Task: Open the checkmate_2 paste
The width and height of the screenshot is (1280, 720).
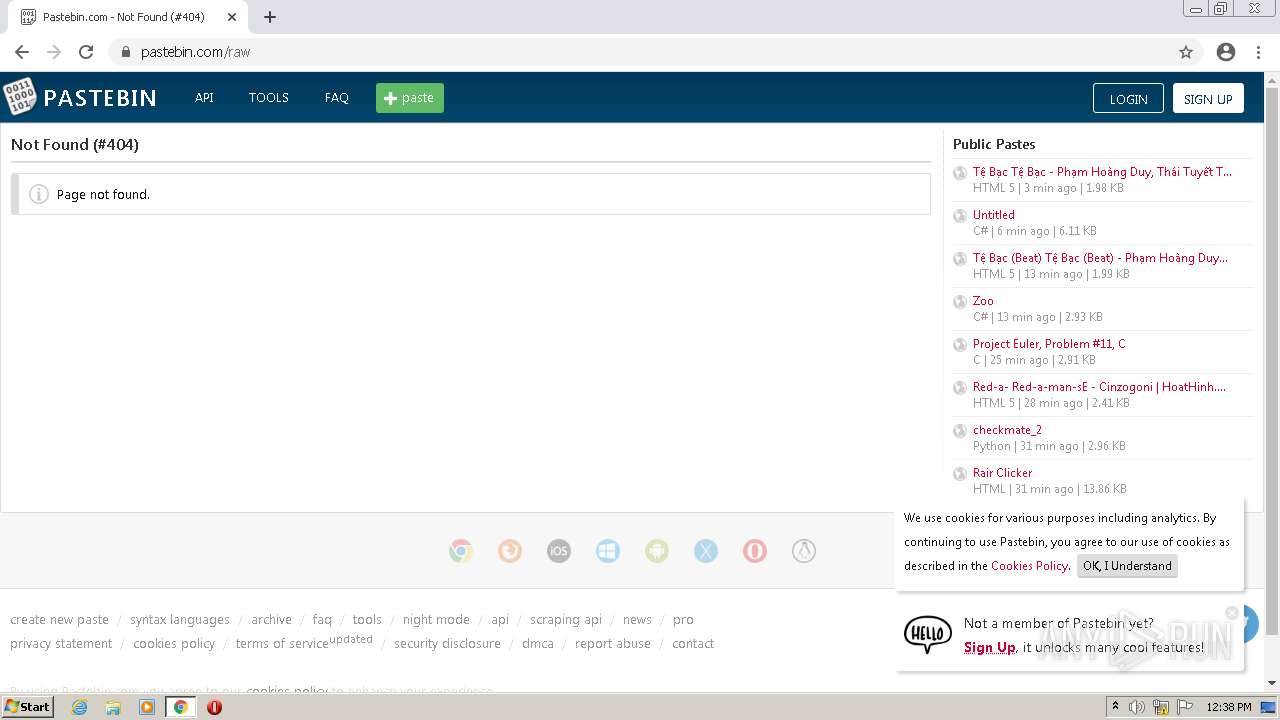Action: pos(1007,430)
